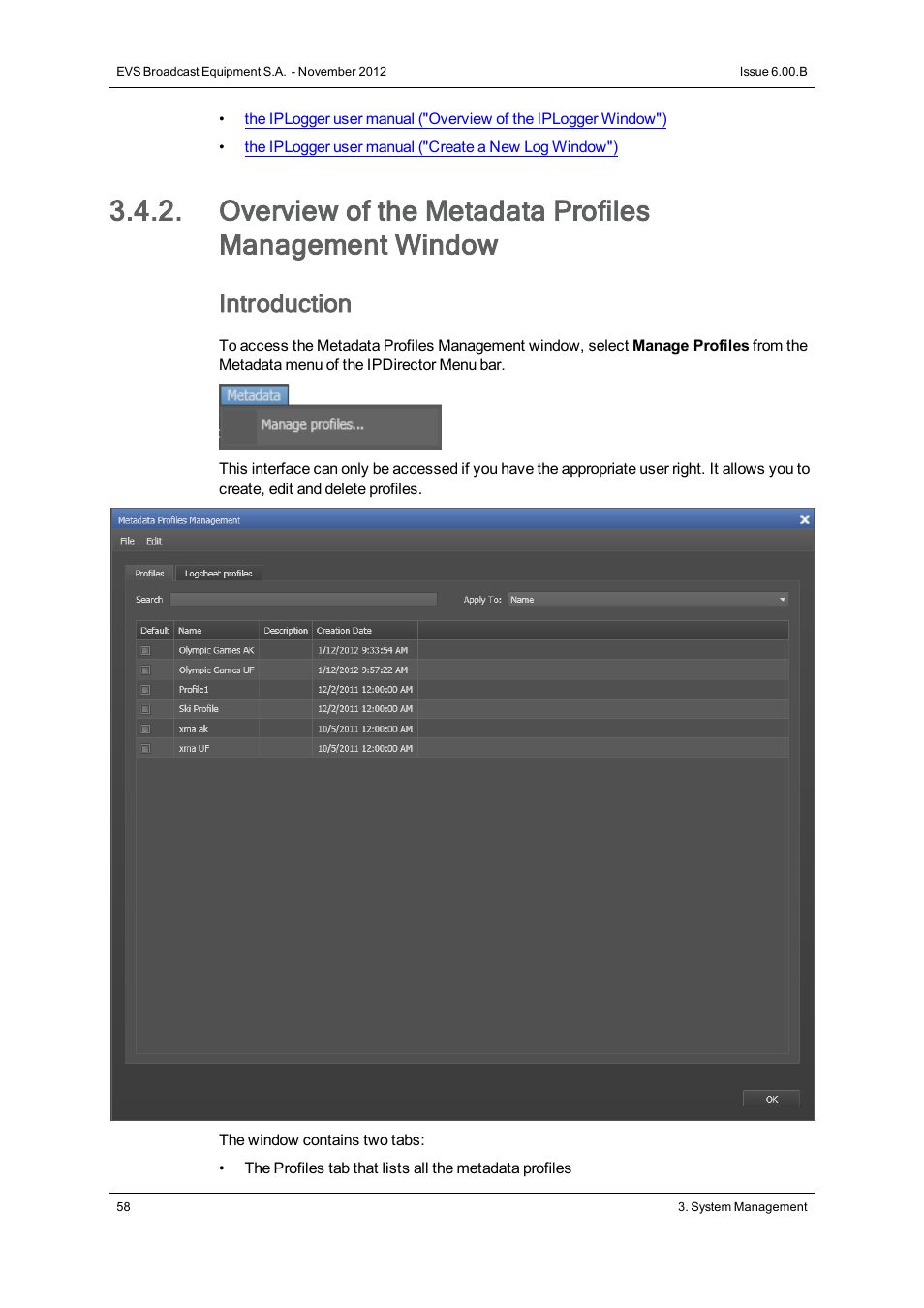
Task: Select the Olympic Games AK profile row
Action: coord(462,651)
